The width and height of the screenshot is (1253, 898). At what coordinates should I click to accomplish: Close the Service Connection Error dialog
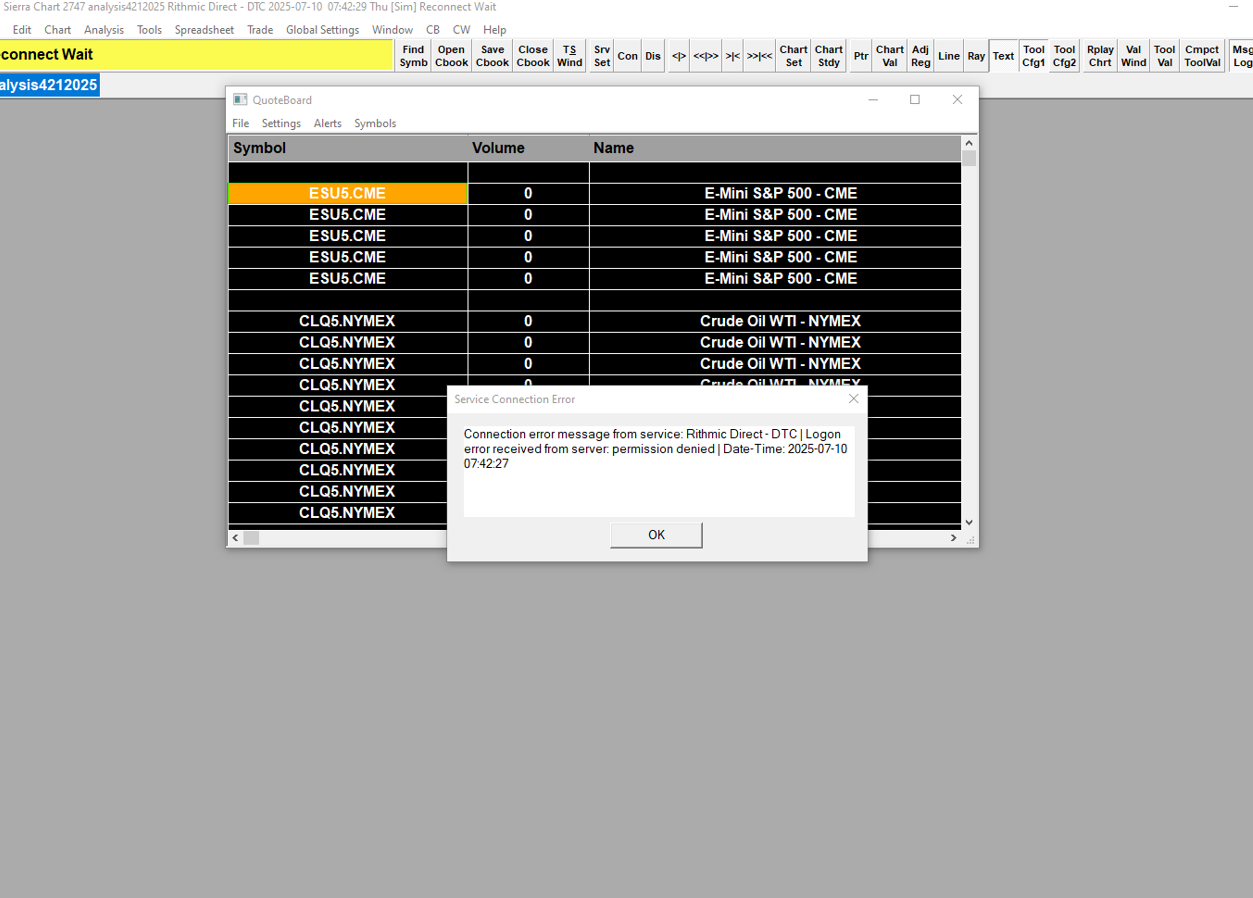click(853, 398)
